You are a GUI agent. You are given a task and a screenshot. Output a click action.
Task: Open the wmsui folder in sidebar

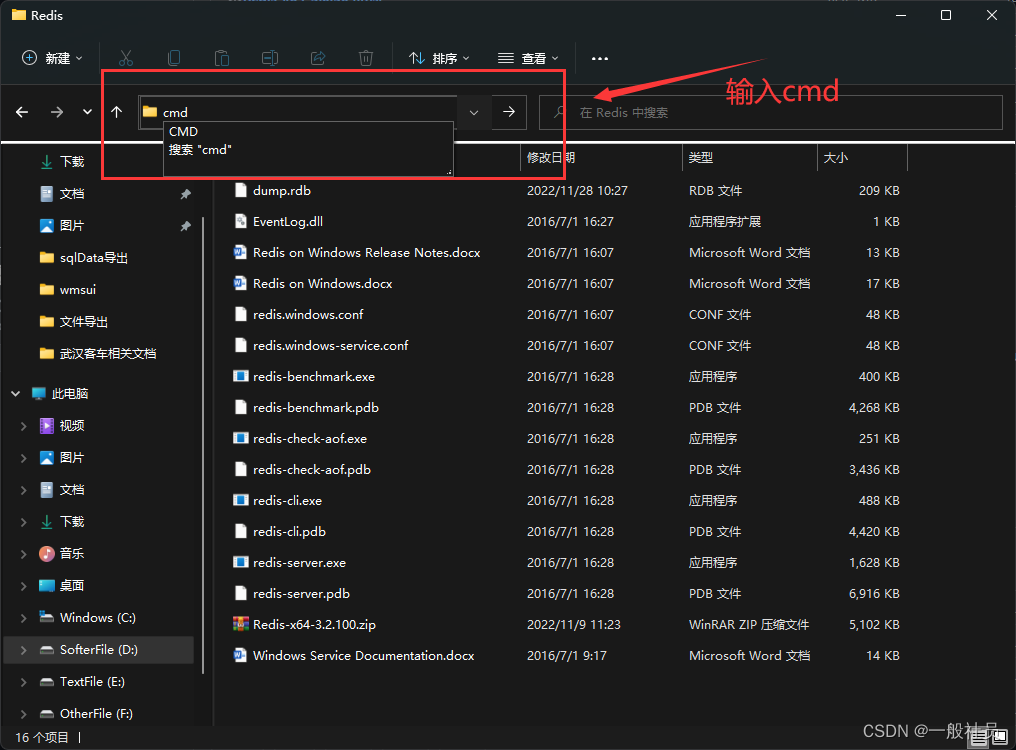[77, 290]
